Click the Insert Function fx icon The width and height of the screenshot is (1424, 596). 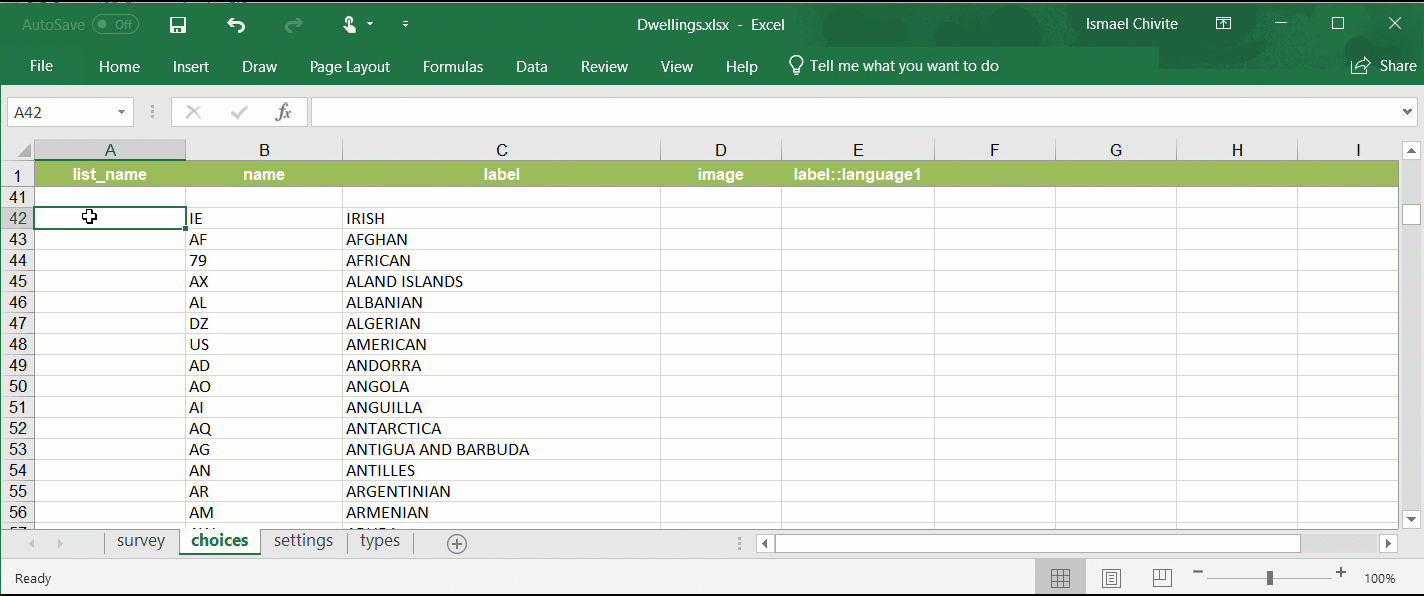point(284,112)
